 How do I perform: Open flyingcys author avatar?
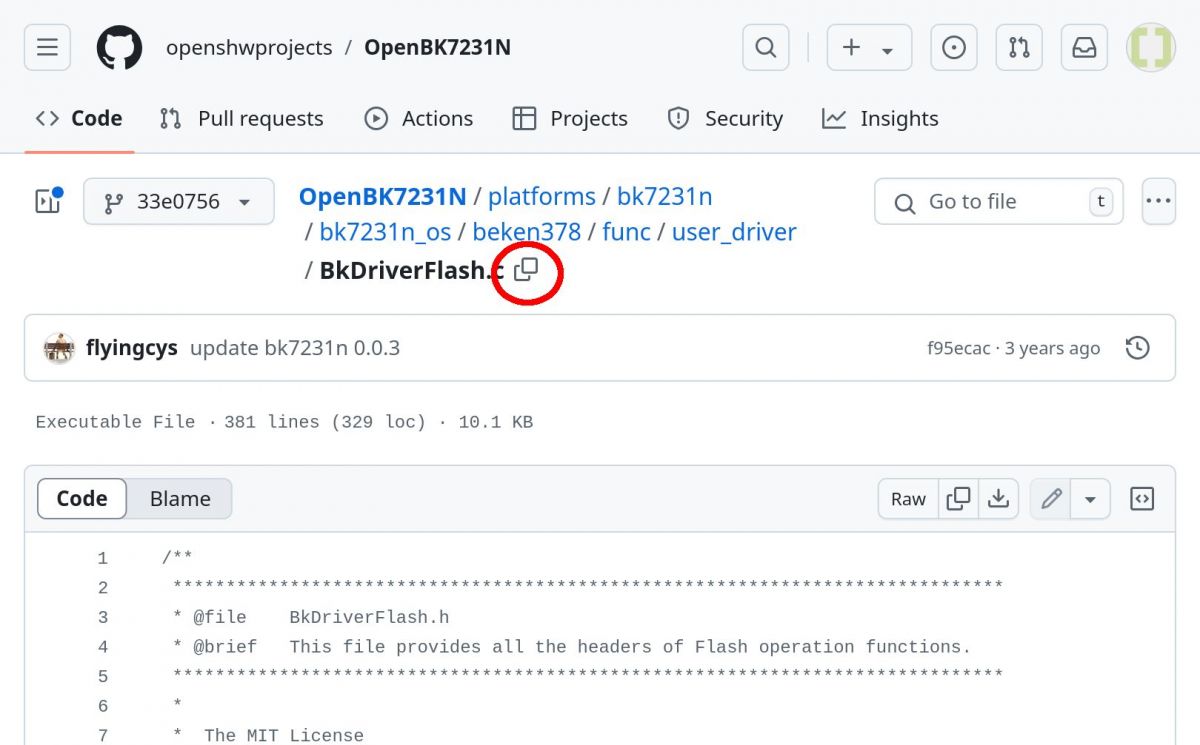tap(59, 348)
